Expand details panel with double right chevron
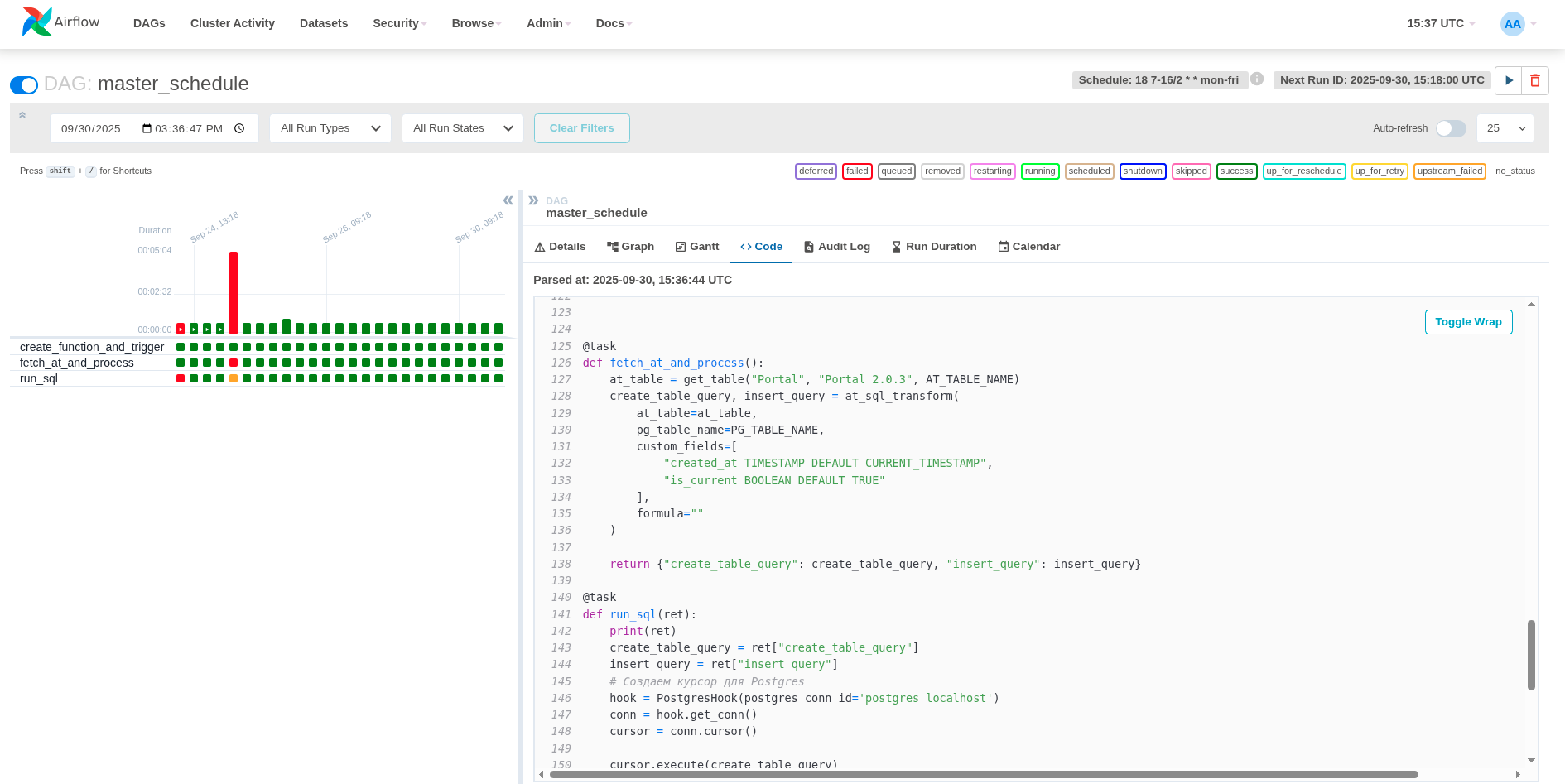 [534, 200]
